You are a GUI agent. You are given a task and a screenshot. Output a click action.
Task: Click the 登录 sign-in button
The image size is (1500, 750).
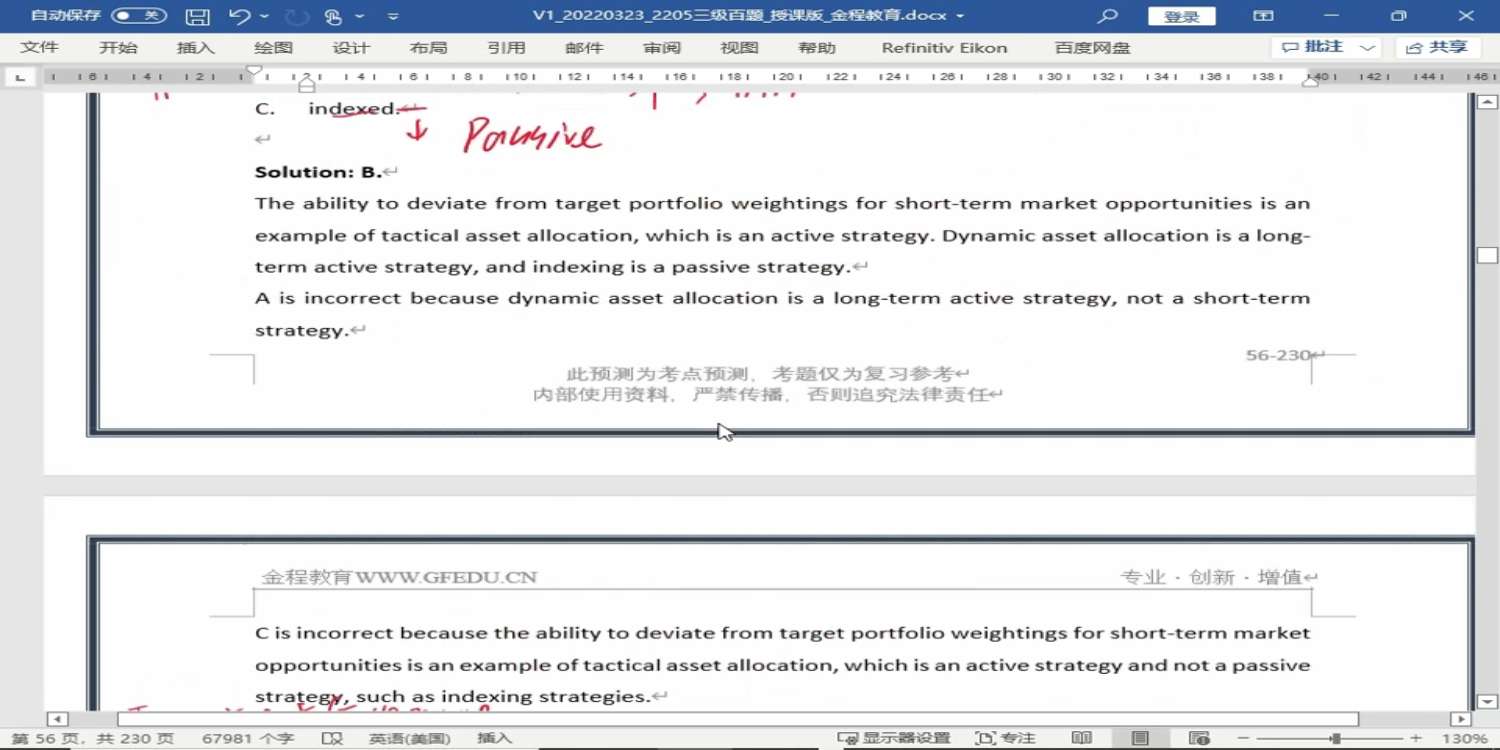pyautogui.click(x=1182, y=16)
